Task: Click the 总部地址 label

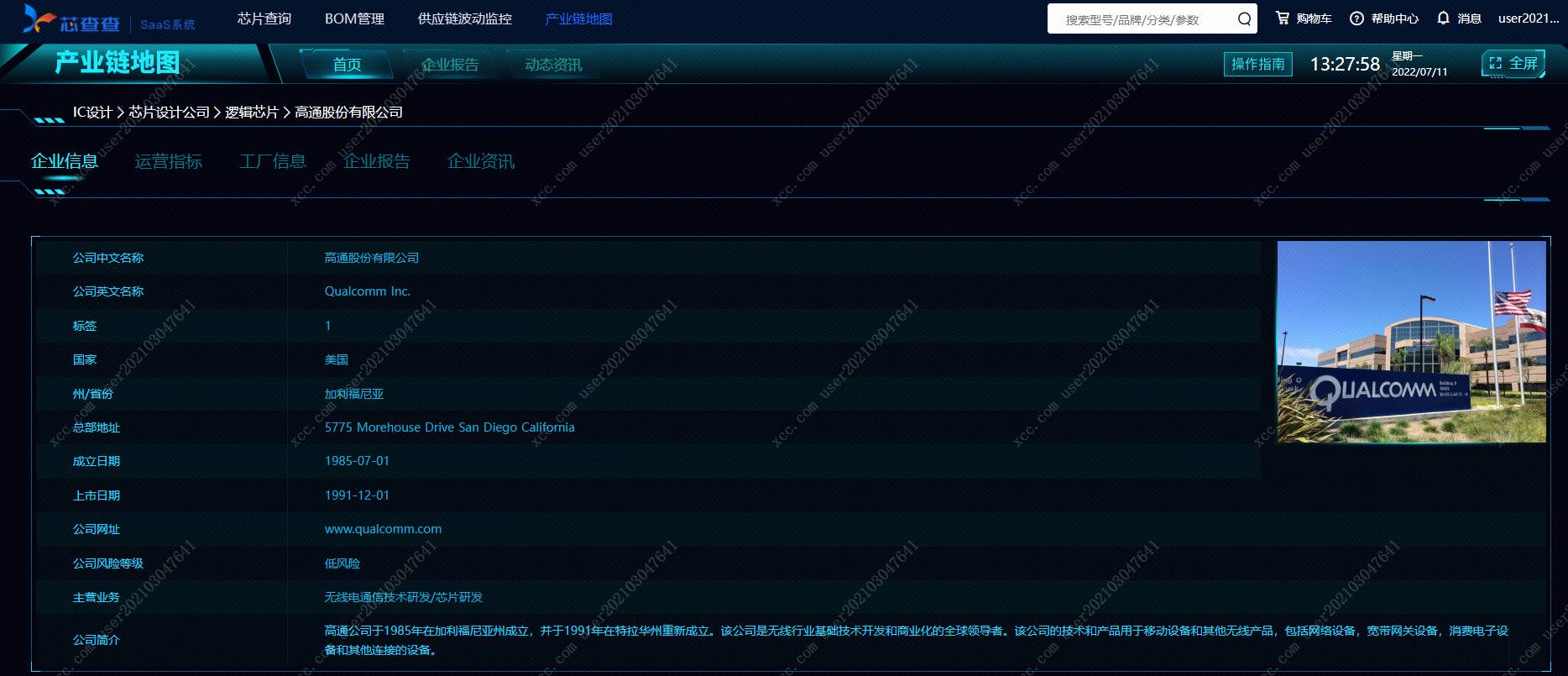Action: (x=97, y=427)
